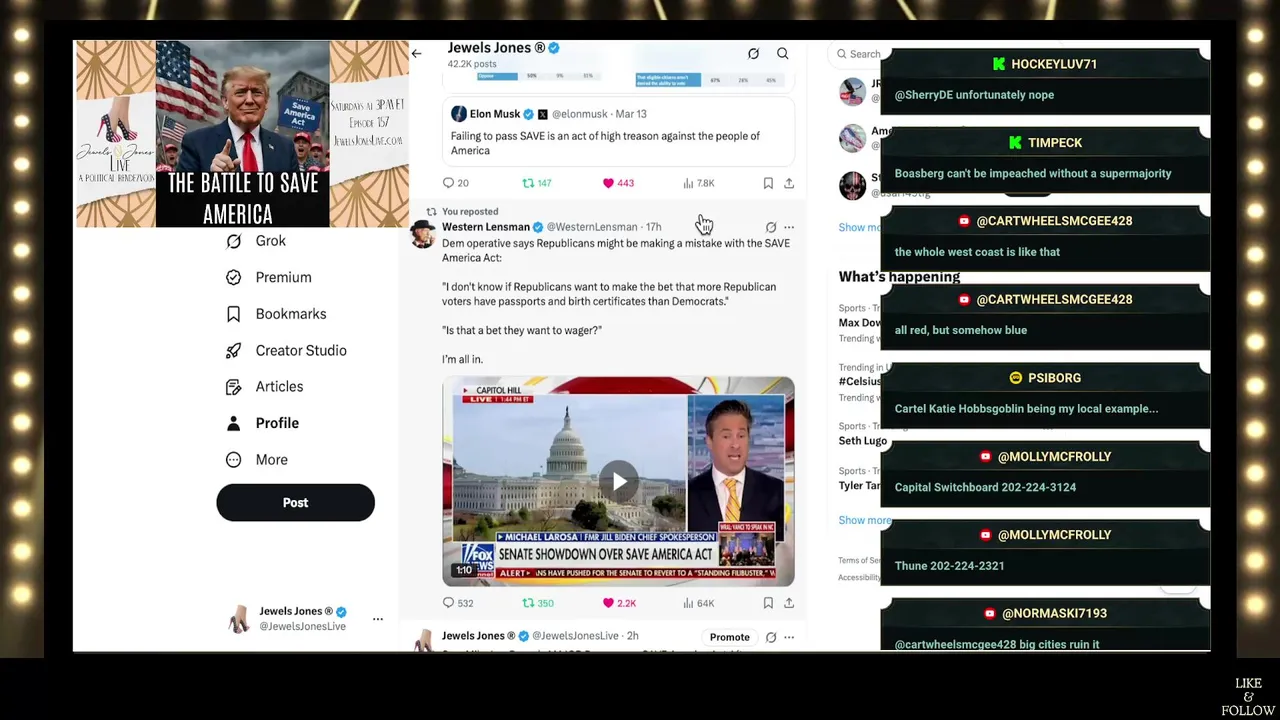Open more options on Western Lensman post
The height and width of the screenshot is (720, 1280).
tap(789, 227)
